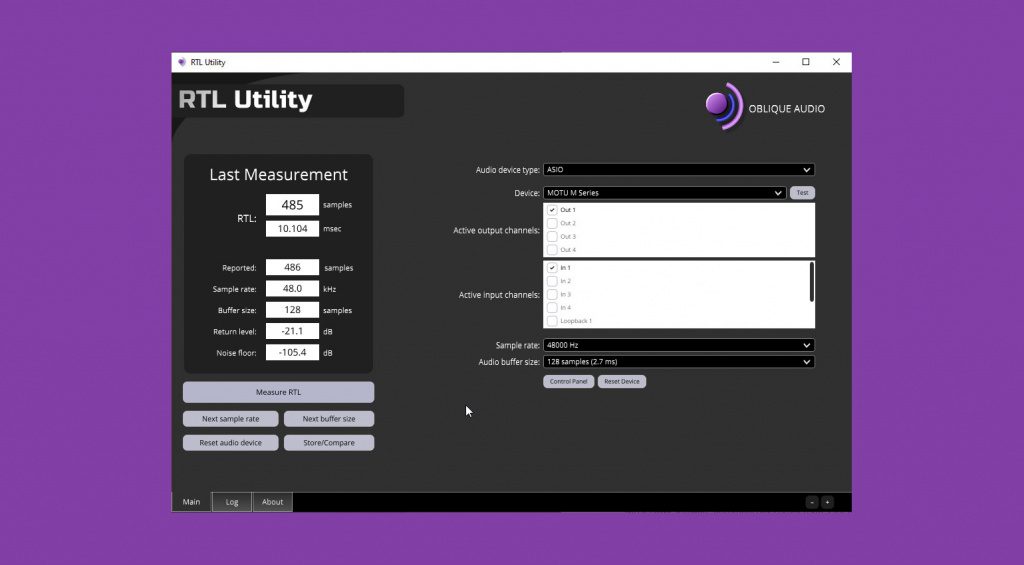This screenshot has height=565, width=1024.
Task: Click the input channels list scrollbar
Action: 811,282
